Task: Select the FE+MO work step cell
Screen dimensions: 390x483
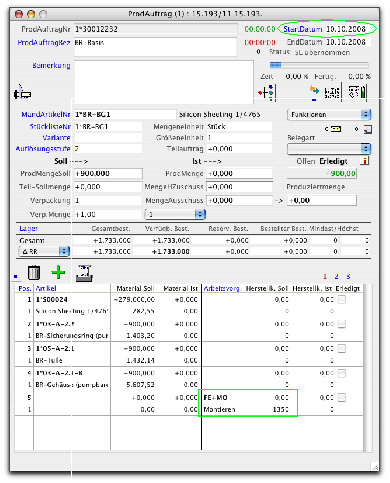Action: pos(215,398)
